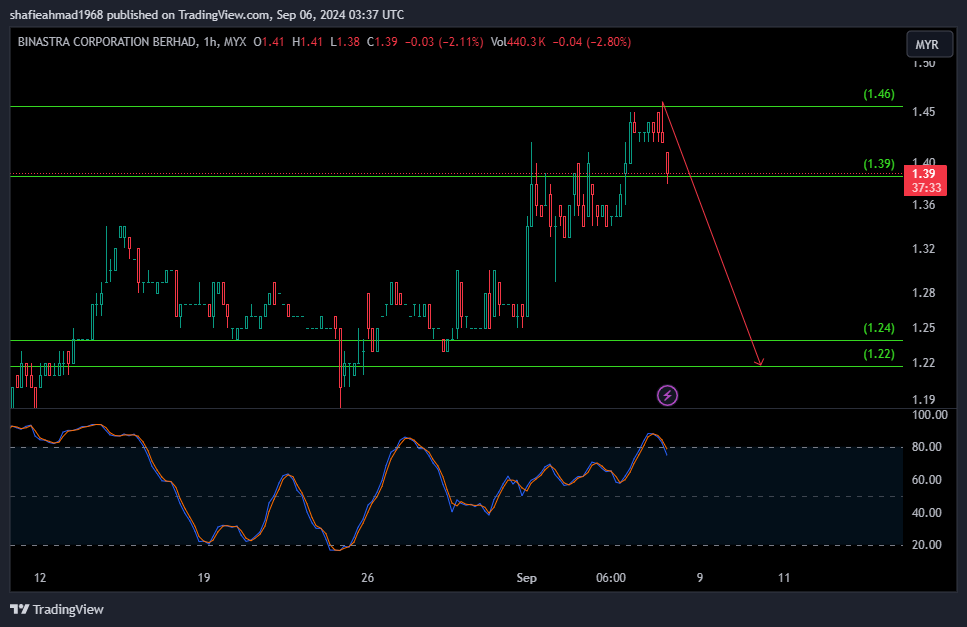Image resolution: width=967 pixels, height=627 pixels.
Task: Click the 40.00 oscillator scale value
Action: [x=926, y=512]
